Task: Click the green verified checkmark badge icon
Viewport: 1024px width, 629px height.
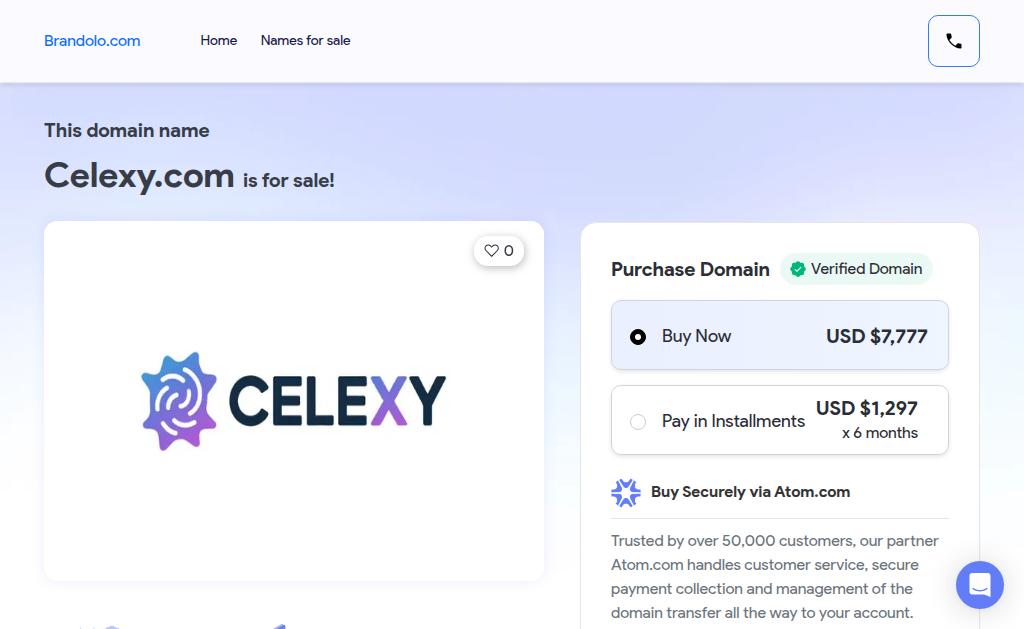Action: 798,269
